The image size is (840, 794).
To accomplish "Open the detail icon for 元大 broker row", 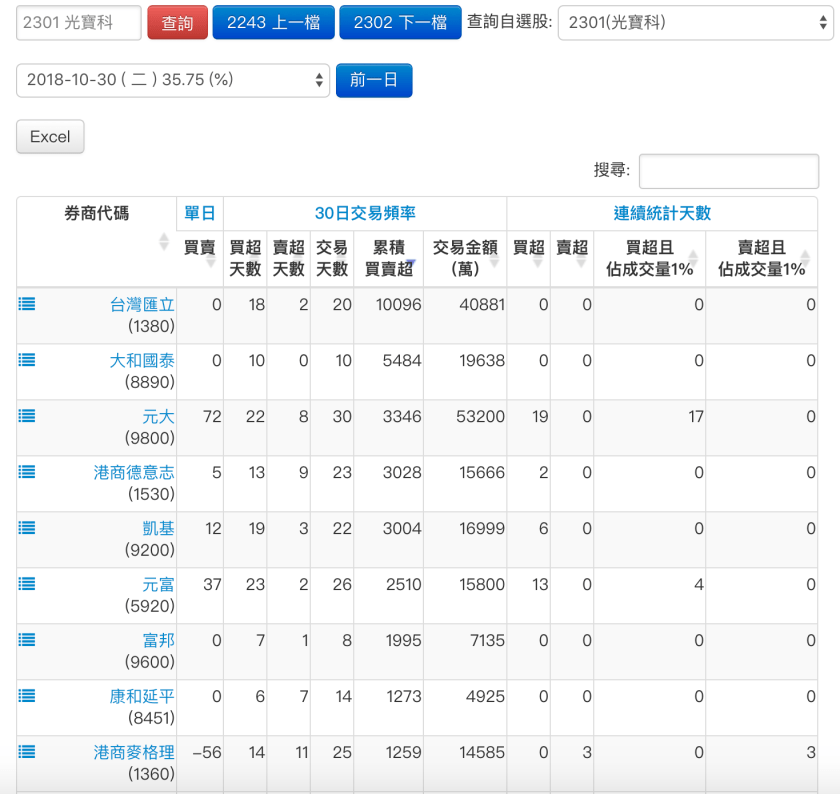I will pyautogui.click(x=26, y=417).
